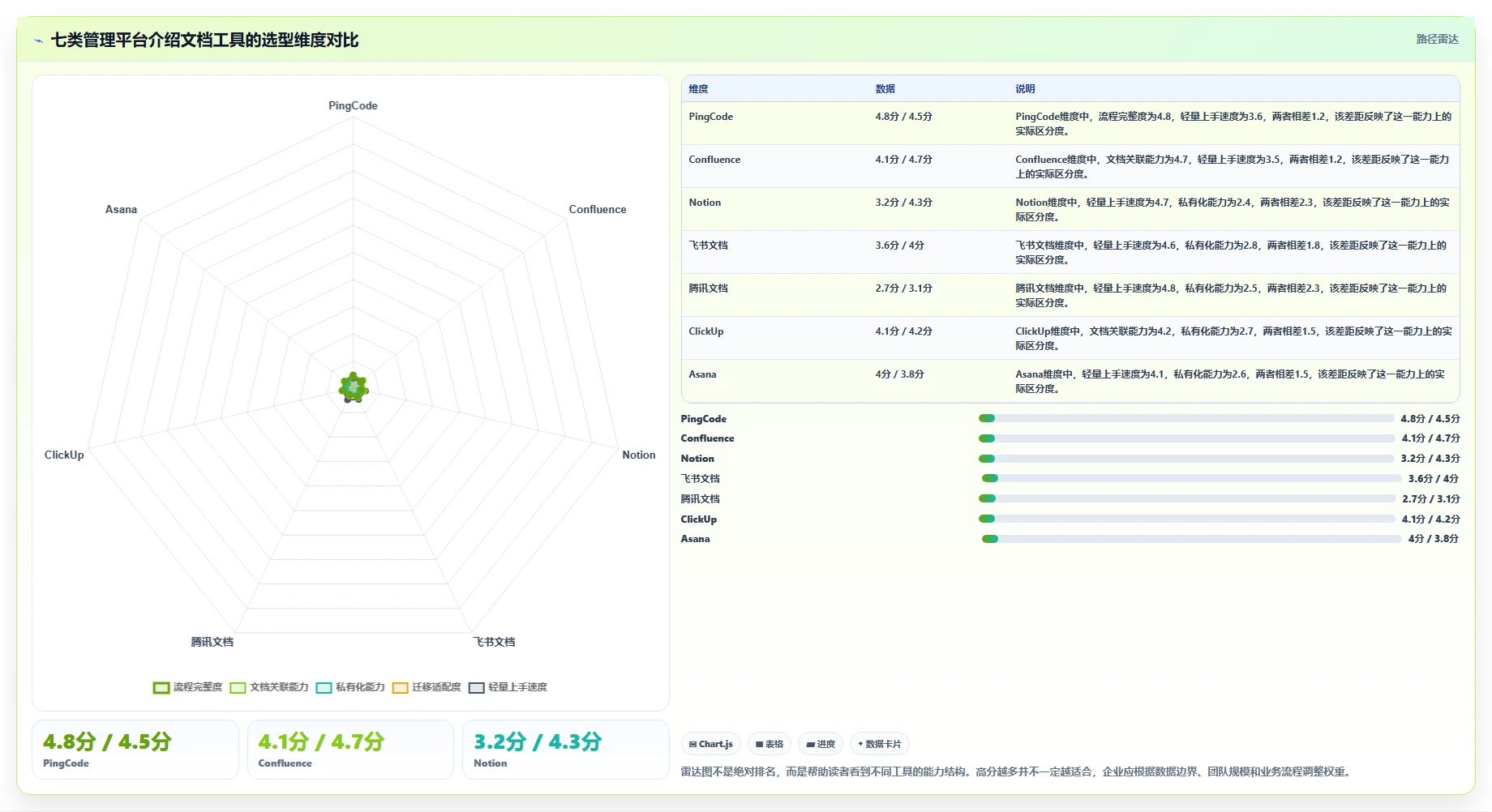Select the Confluence name cell in the table
Screen dimensions: 1492x812
click(775, 166)
